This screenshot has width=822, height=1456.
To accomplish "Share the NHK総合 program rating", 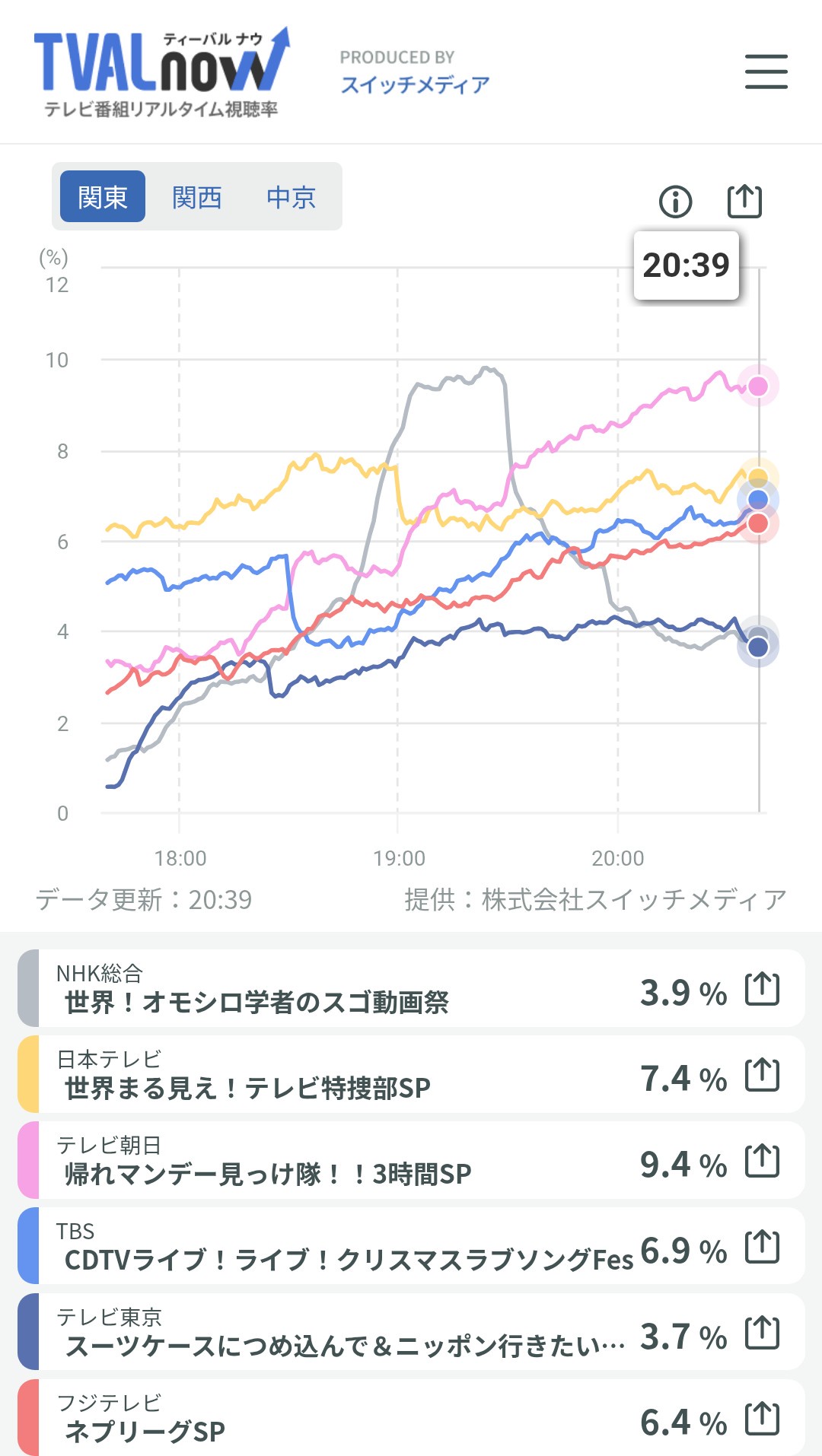I will pyautogui.click(x=762, y=989).
